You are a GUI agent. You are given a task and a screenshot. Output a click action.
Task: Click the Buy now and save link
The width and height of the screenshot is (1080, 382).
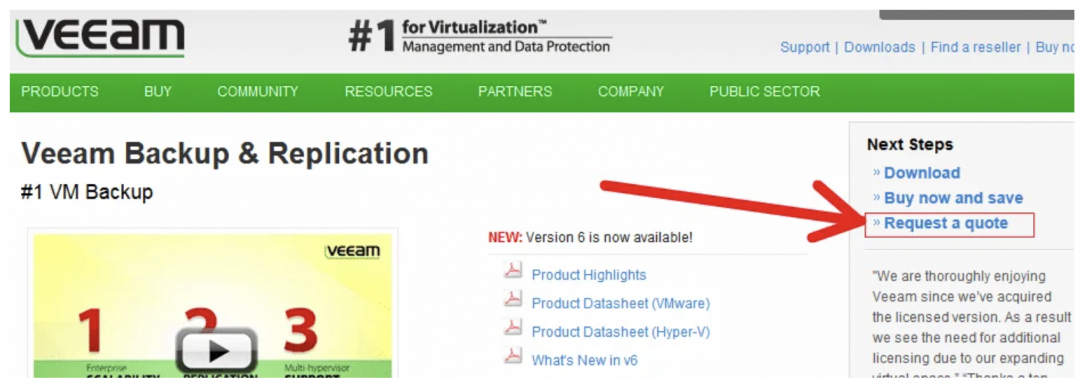[x=953, y=198]
